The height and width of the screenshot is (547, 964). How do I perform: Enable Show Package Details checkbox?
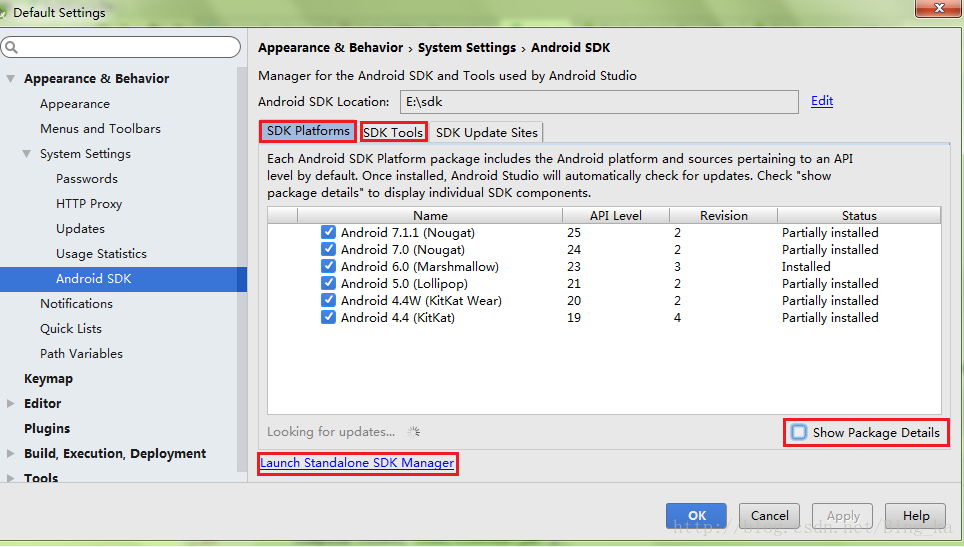point(799,432)
